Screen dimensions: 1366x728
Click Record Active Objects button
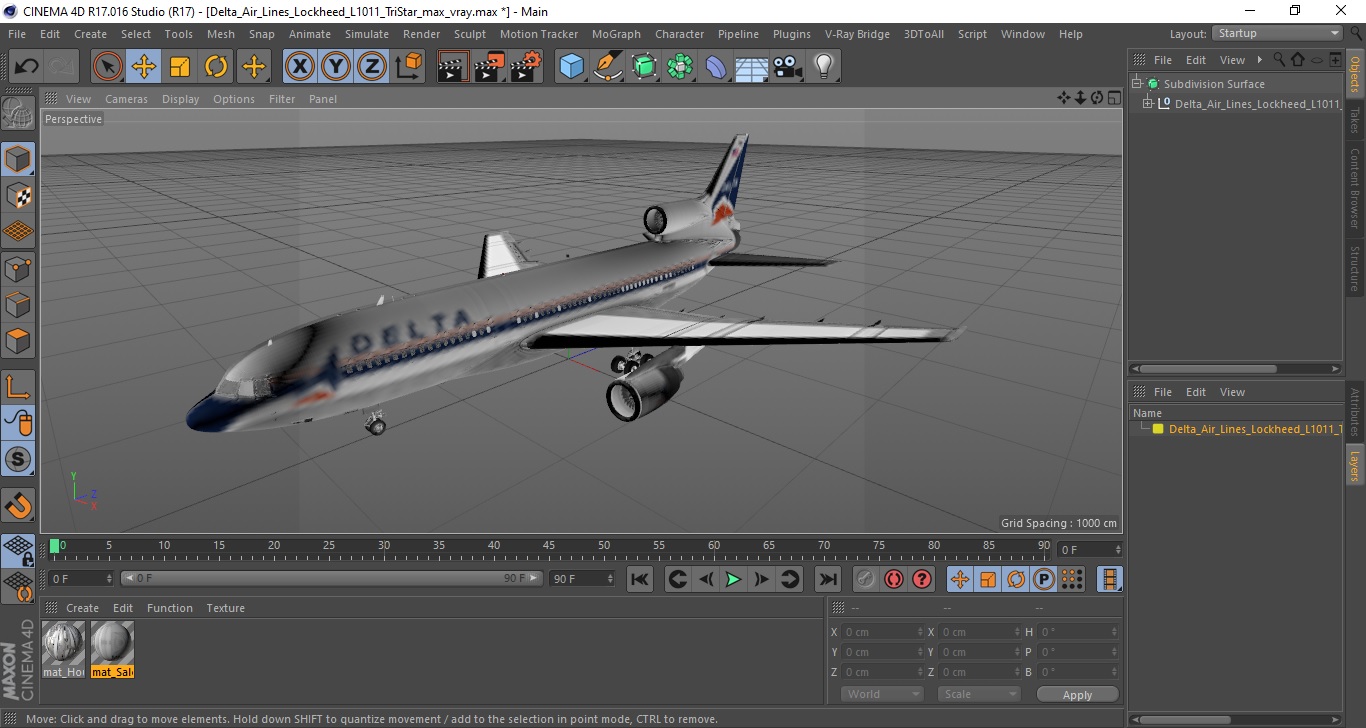coord(866,579)
